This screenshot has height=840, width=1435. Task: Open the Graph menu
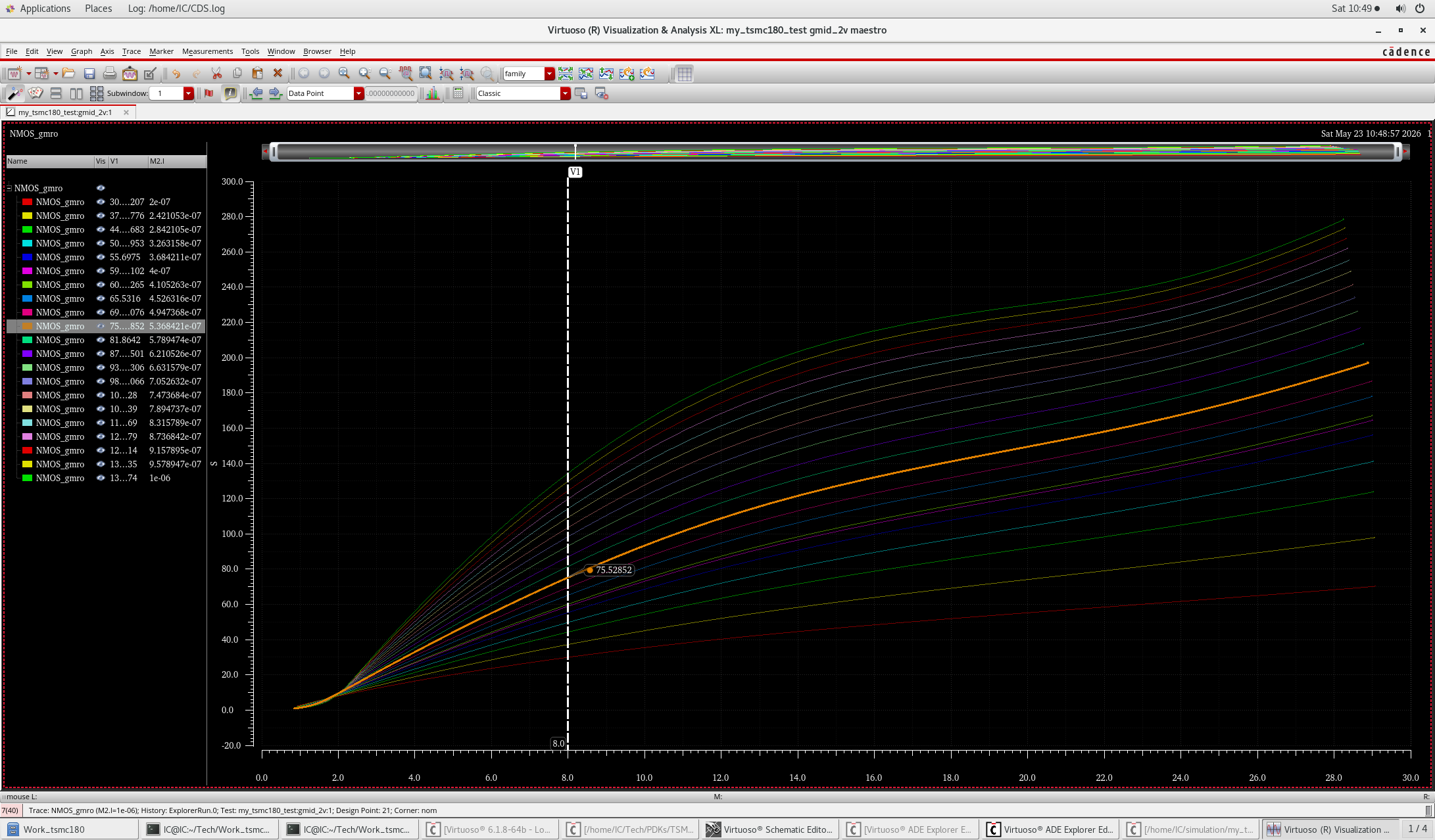click(82, 51)
